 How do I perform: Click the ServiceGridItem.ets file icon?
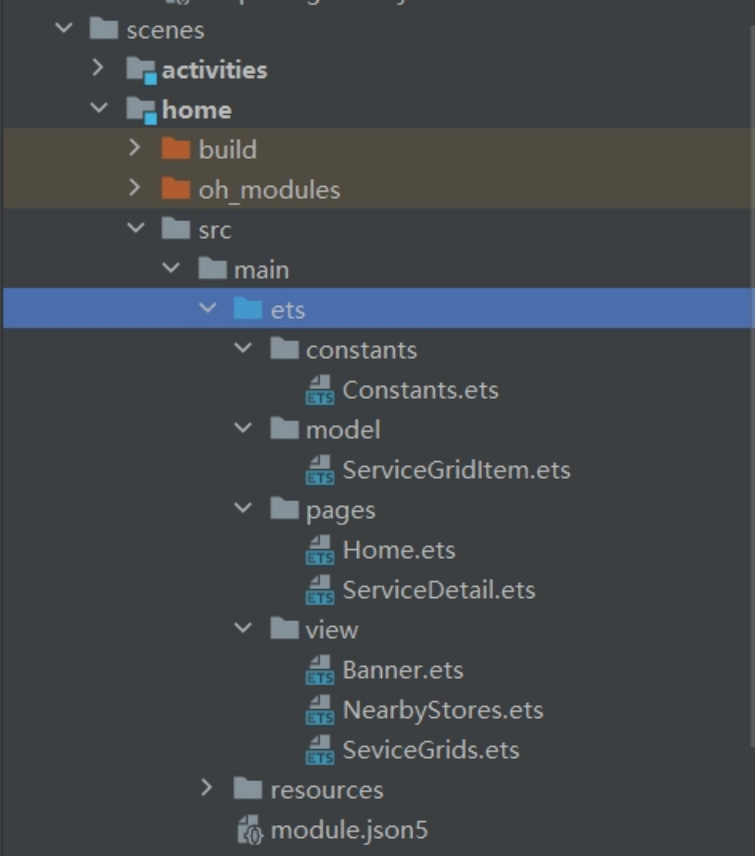(x=320, y=470)
